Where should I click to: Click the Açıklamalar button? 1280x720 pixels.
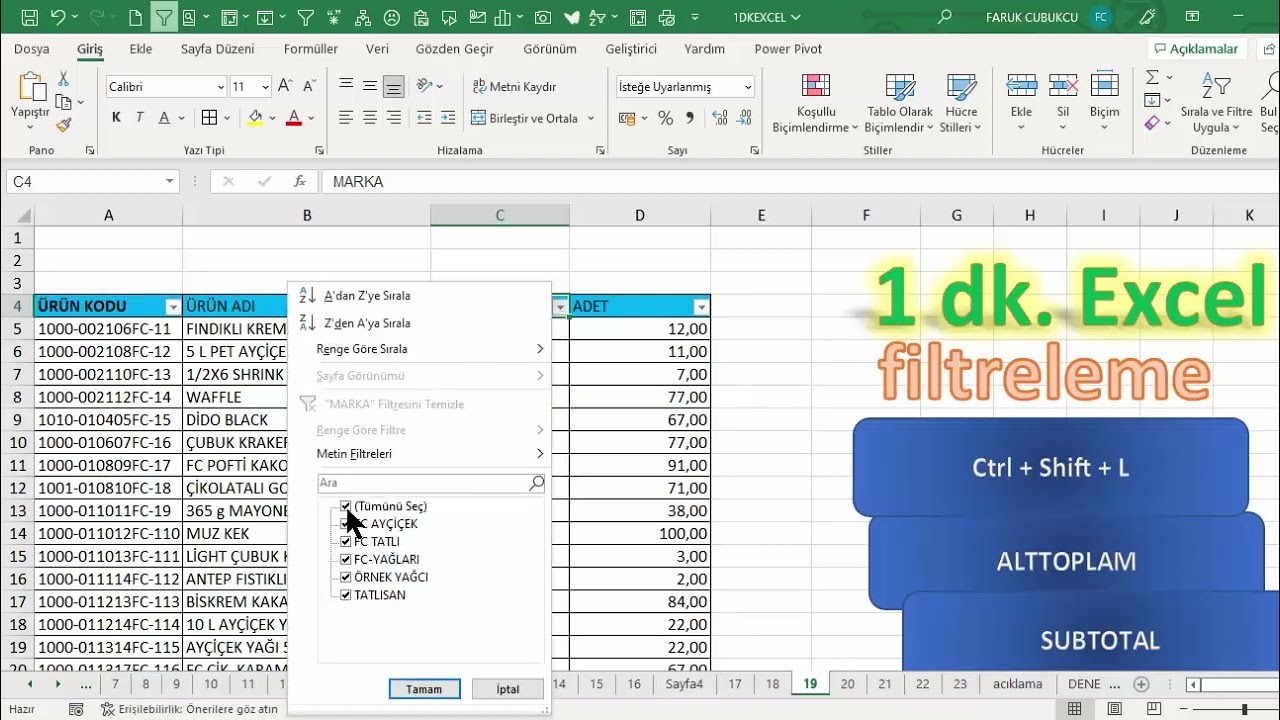[1196, 49]
